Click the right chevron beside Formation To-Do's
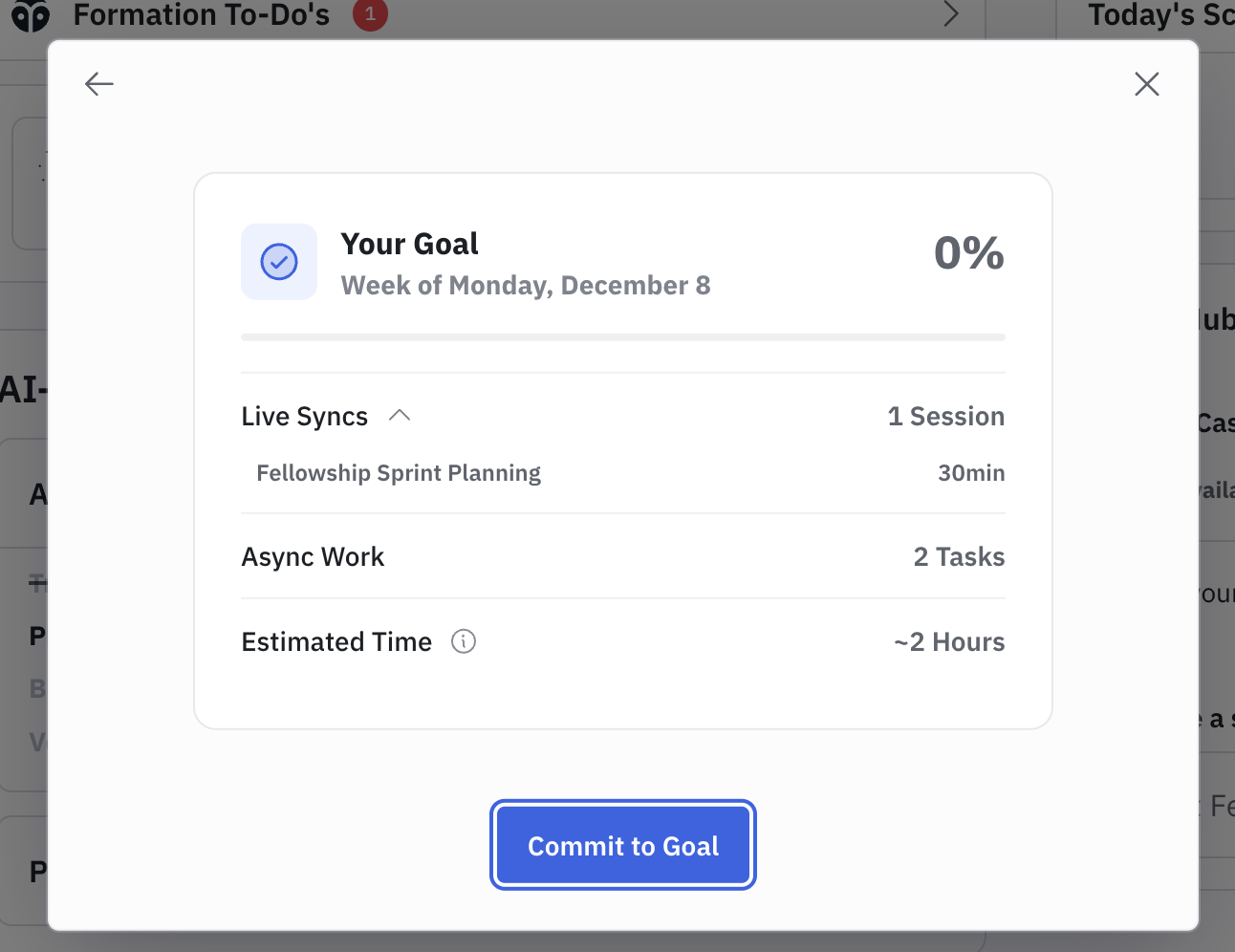 point(950,14)
